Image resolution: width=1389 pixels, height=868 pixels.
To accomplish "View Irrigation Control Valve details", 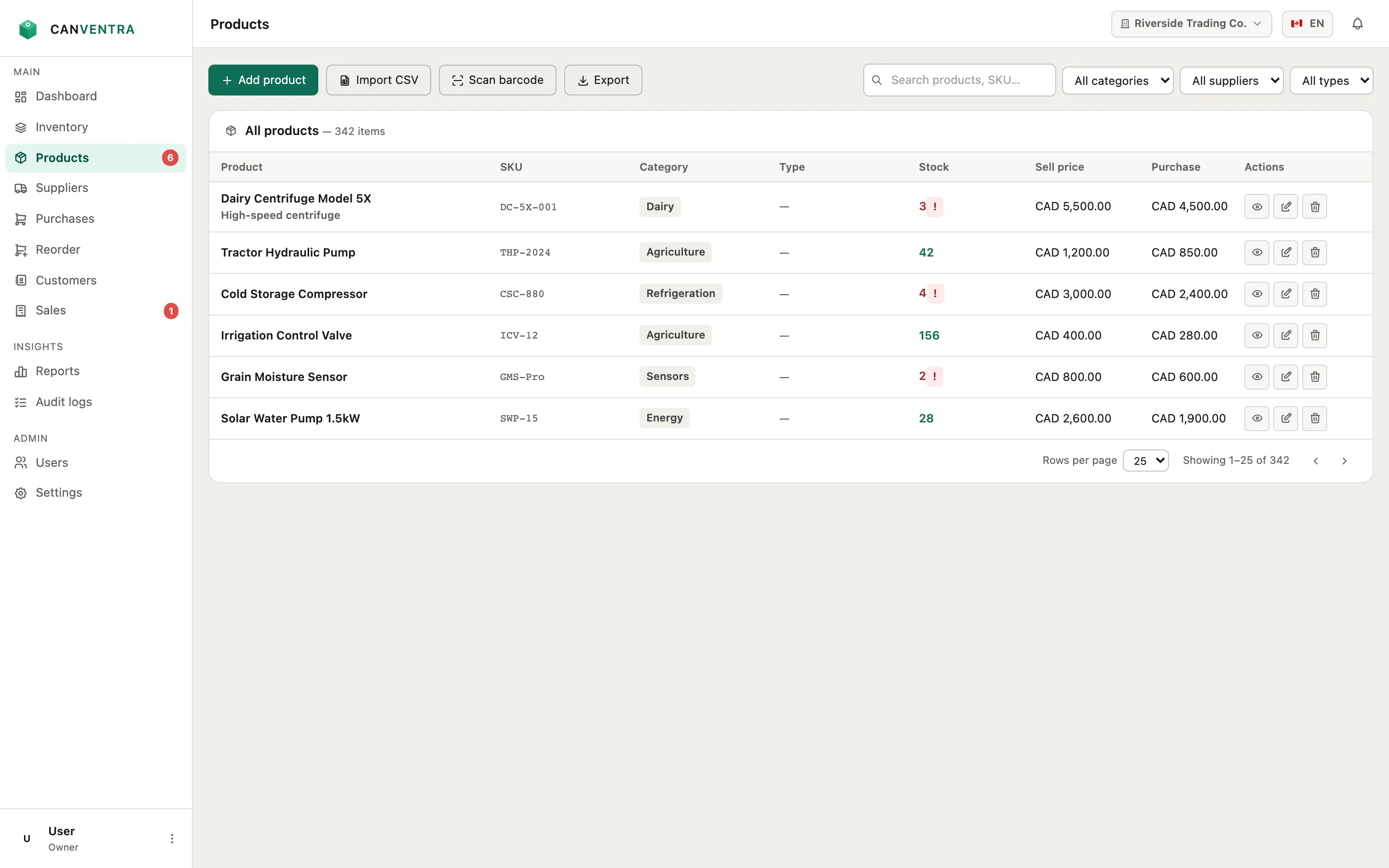I will tap(1256, 335).
